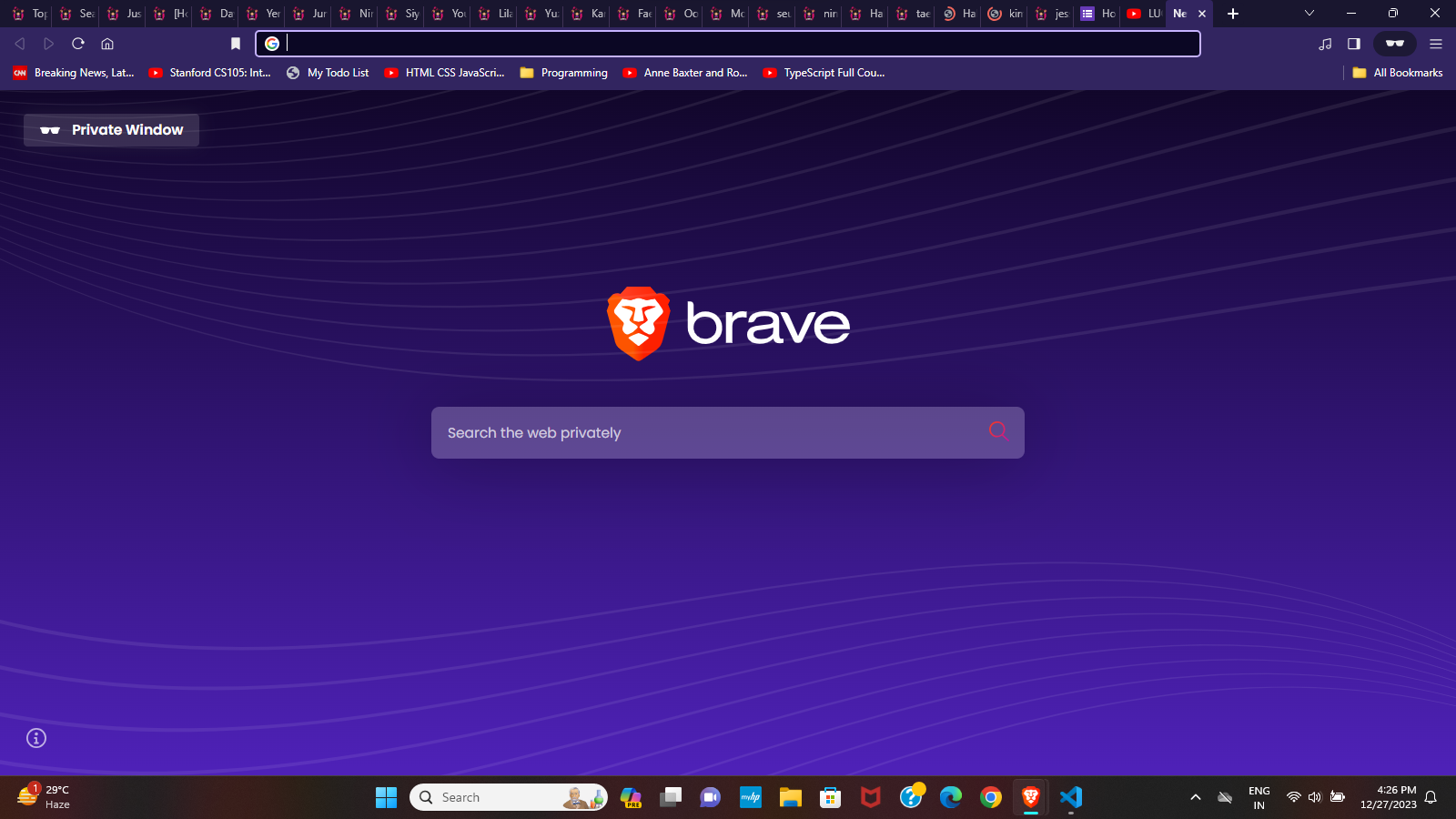The image size is (1456, 819).
Task: Open the clock showing 4:26 PM
Action: click(1389, 797)
